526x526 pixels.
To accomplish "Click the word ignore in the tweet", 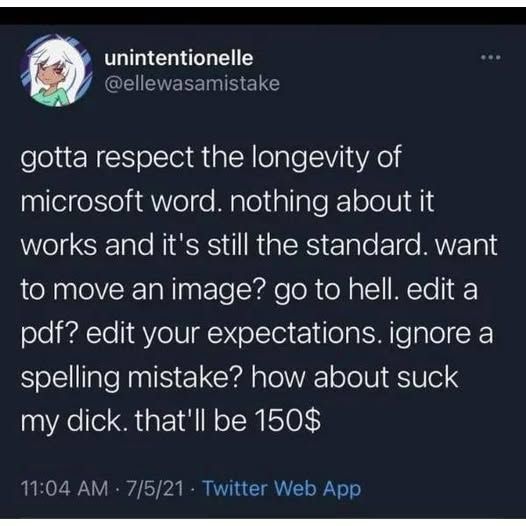I will coord(430,334).
